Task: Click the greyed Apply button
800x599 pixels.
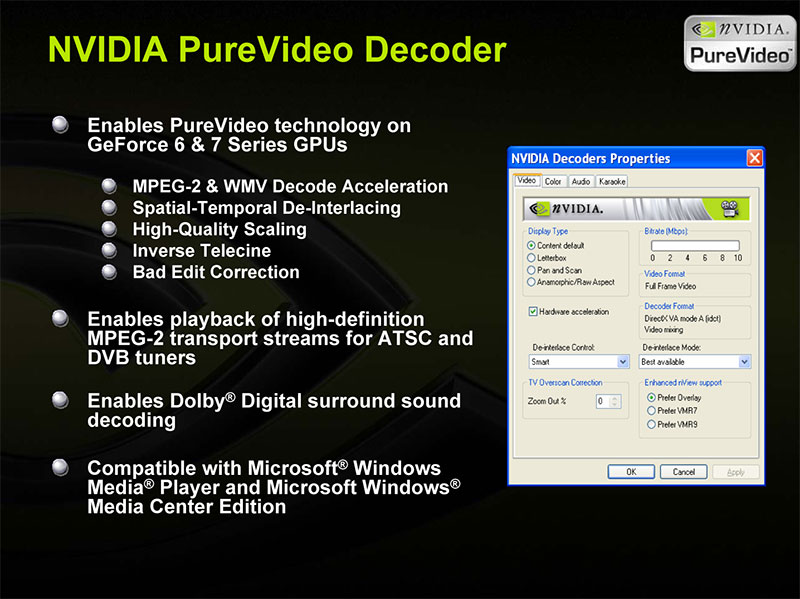Action: pyautogui.click(x=736, y=471)
